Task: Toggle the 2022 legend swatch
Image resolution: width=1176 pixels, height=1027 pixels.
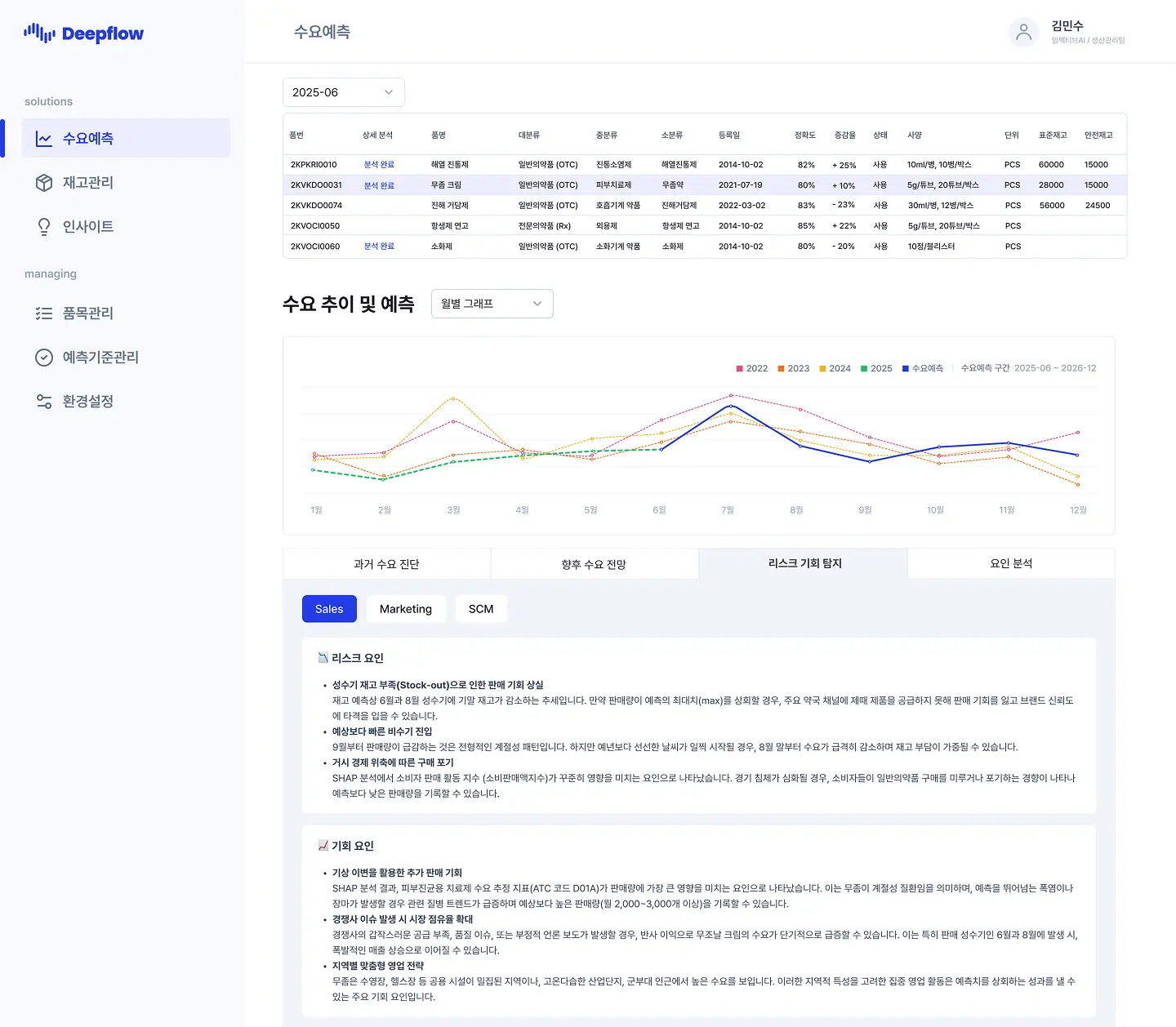Action: [740, 369]
